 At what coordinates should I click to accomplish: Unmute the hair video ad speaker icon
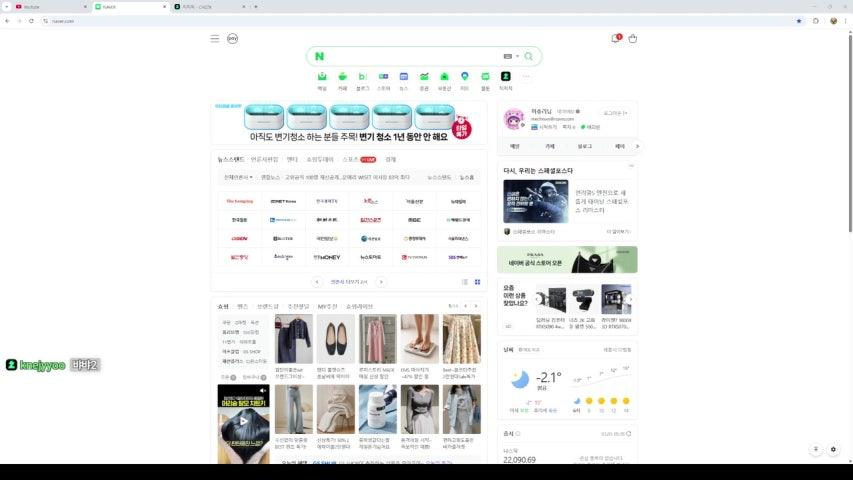(263, 390)
